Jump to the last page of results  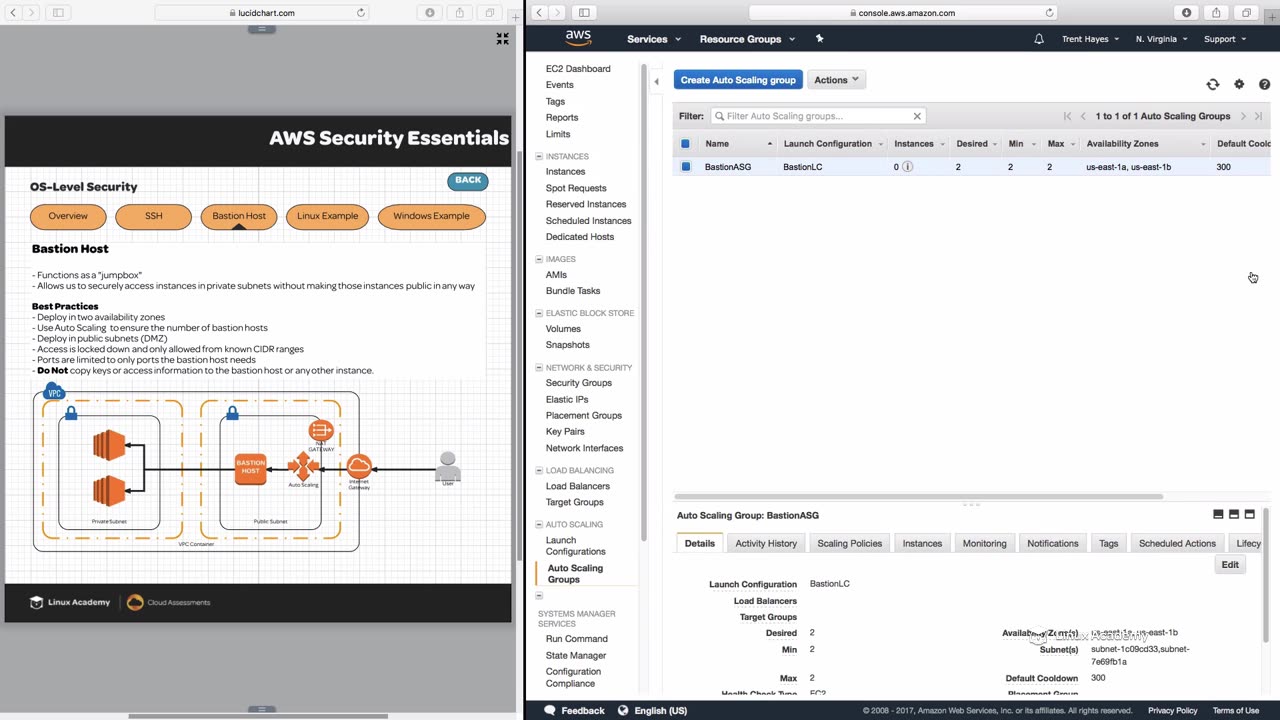pyautogui.click(x=1258, y=116)
